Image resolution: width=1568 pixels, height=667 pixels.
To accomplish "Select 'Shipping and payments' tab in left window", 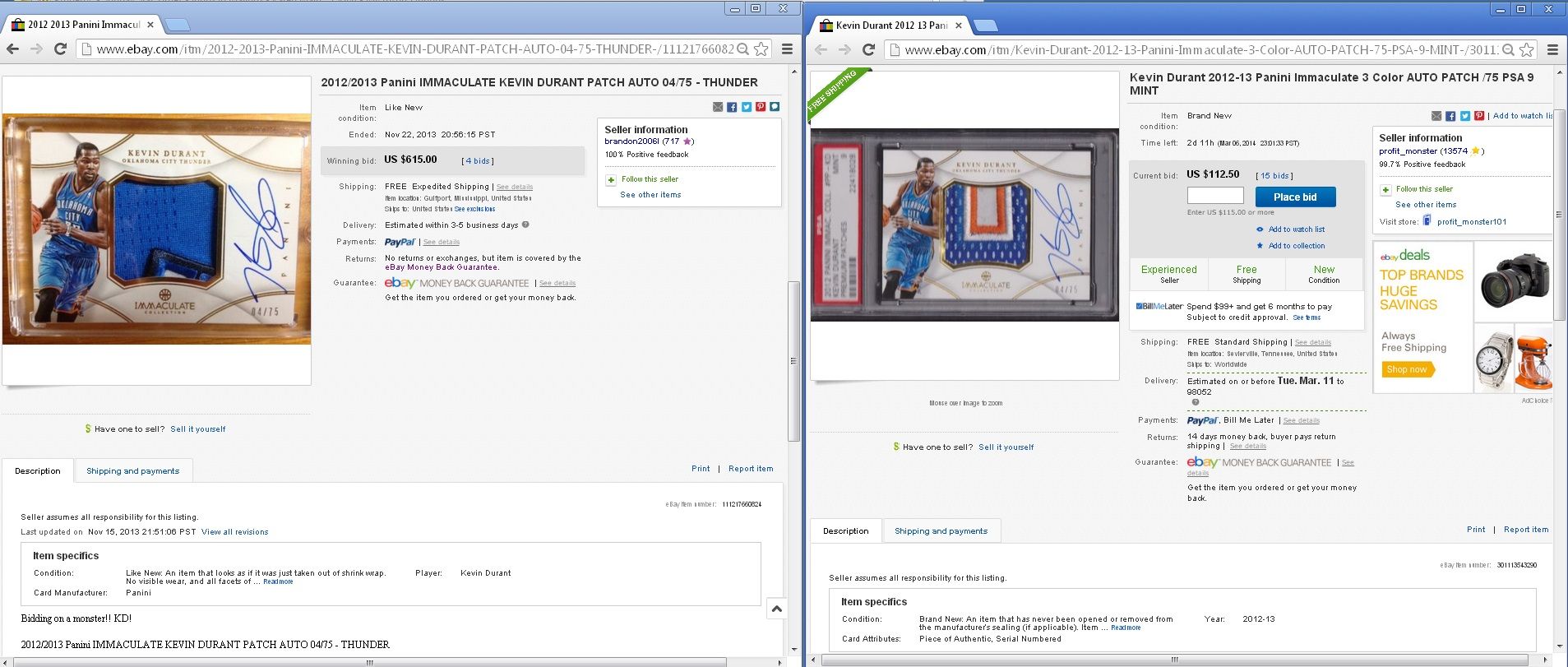I will (x=133, y=471).
